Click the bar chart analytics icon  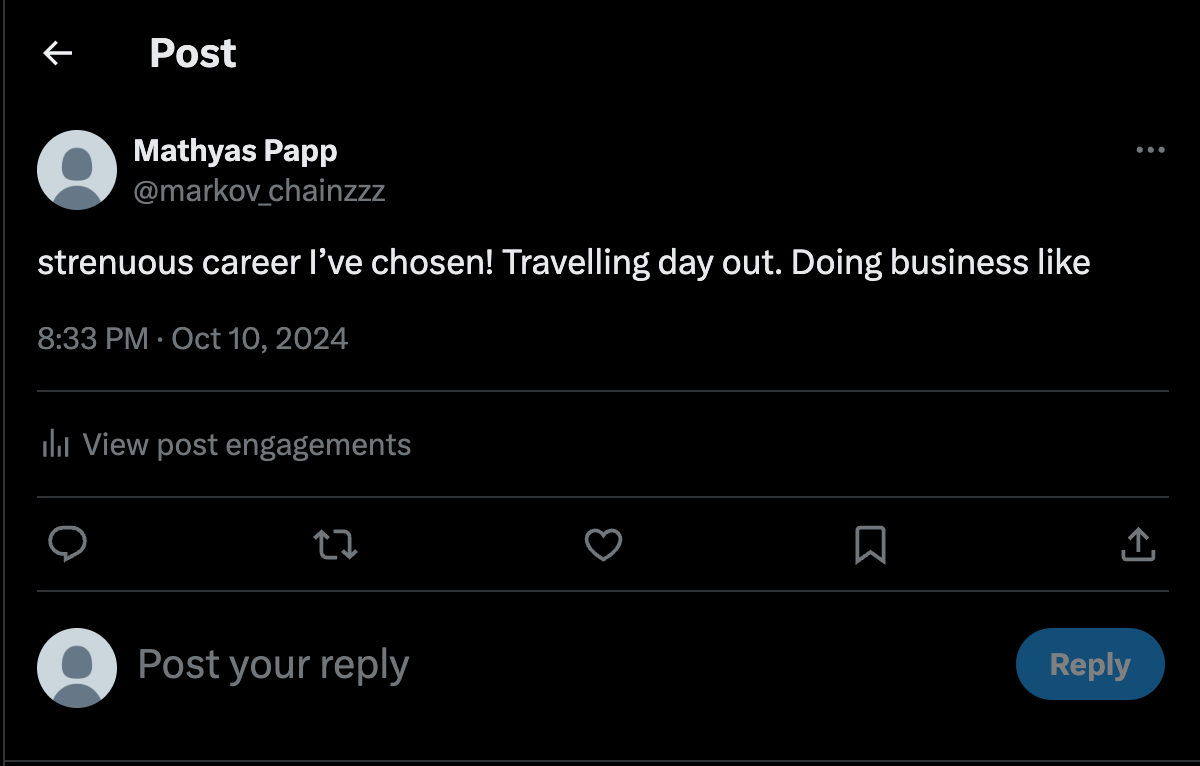55,444
